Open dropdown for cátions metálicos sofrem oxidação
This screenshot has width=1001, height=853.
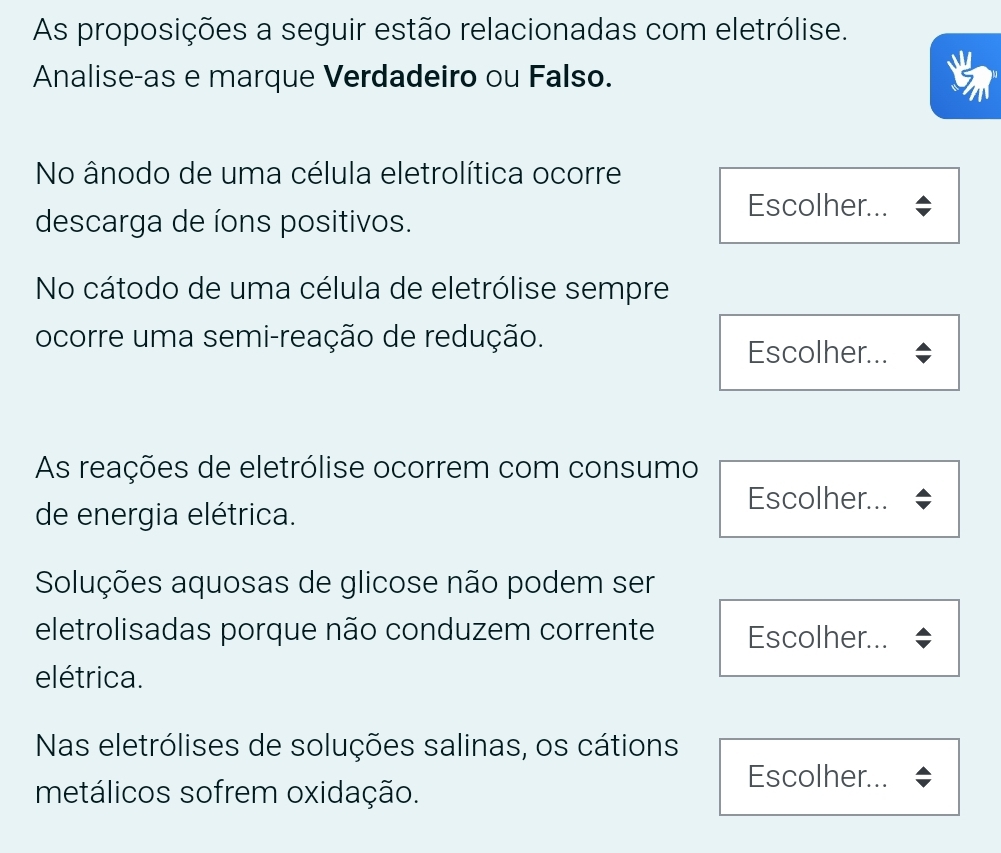[x=838, y=777]
